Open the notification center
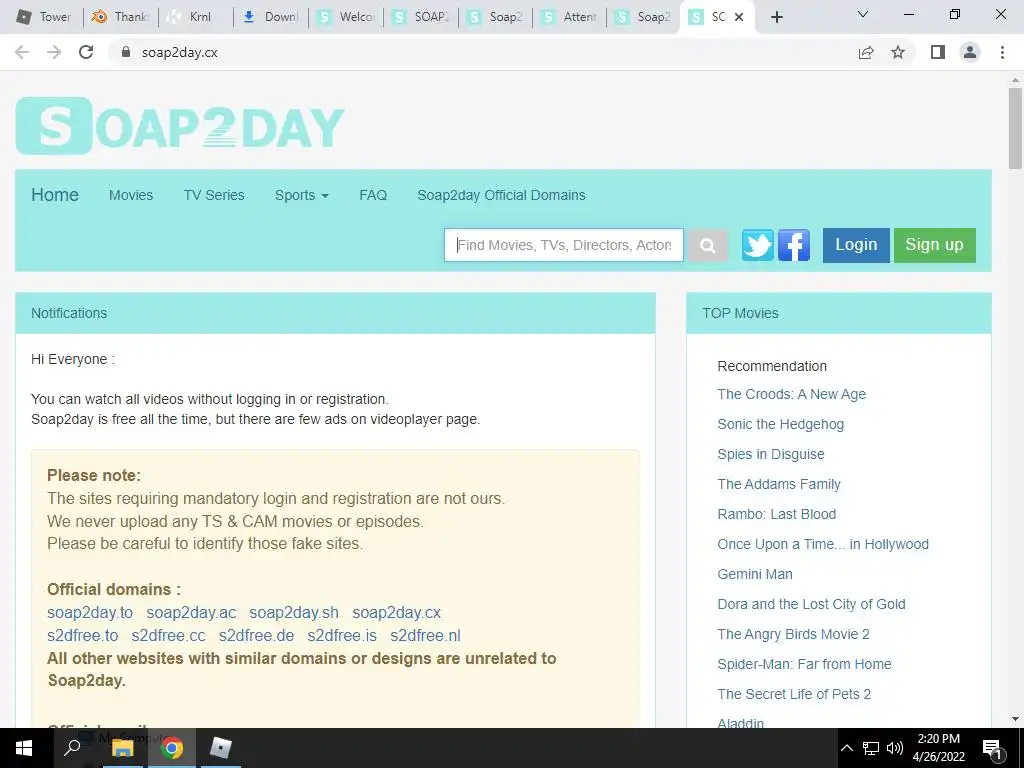Screen dimensions: 1024x768 (x=993, y=748)
